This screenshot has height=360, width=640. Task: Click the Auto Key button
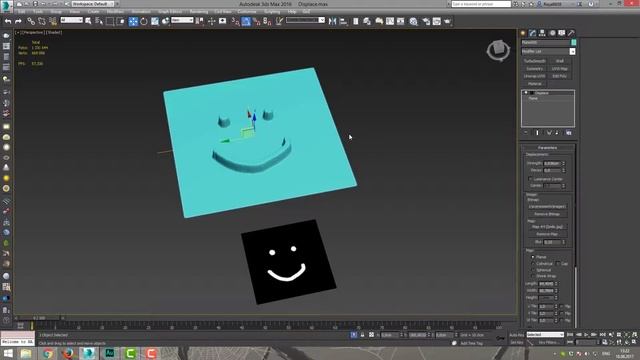click(516, 335)
